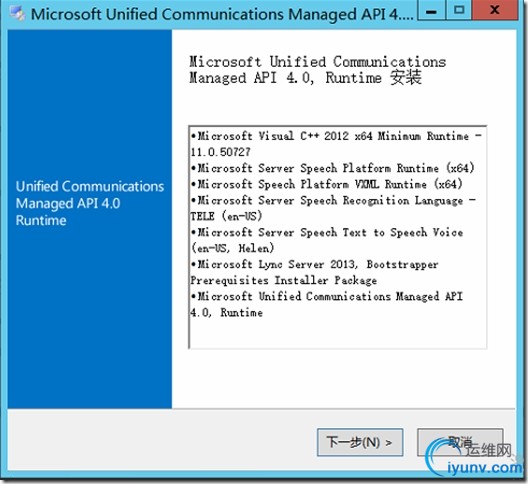Maximize the installer window
The image size is (528, 484).
pos(459,10)
